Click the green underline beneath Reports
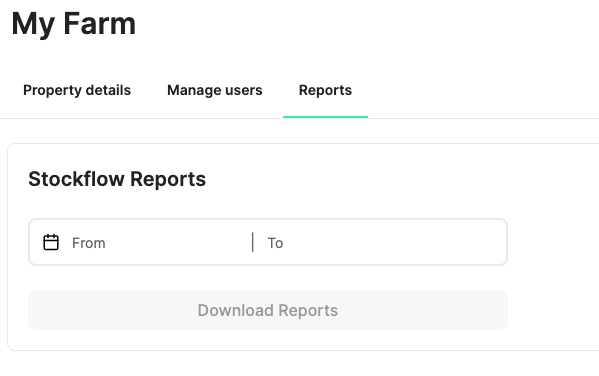Screen dimensions: 599x376 pos(325,117)
